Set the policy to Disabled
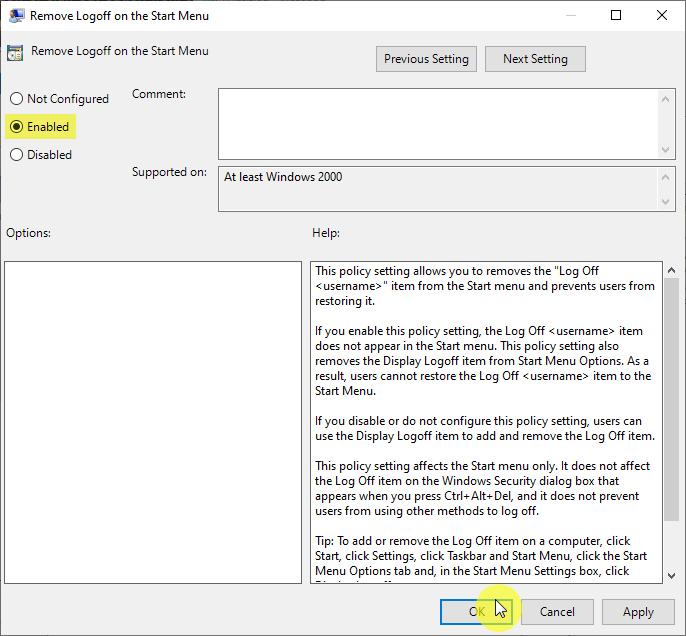Image resolution: width=686 pixels, height=636 pixels. [16, 155]
